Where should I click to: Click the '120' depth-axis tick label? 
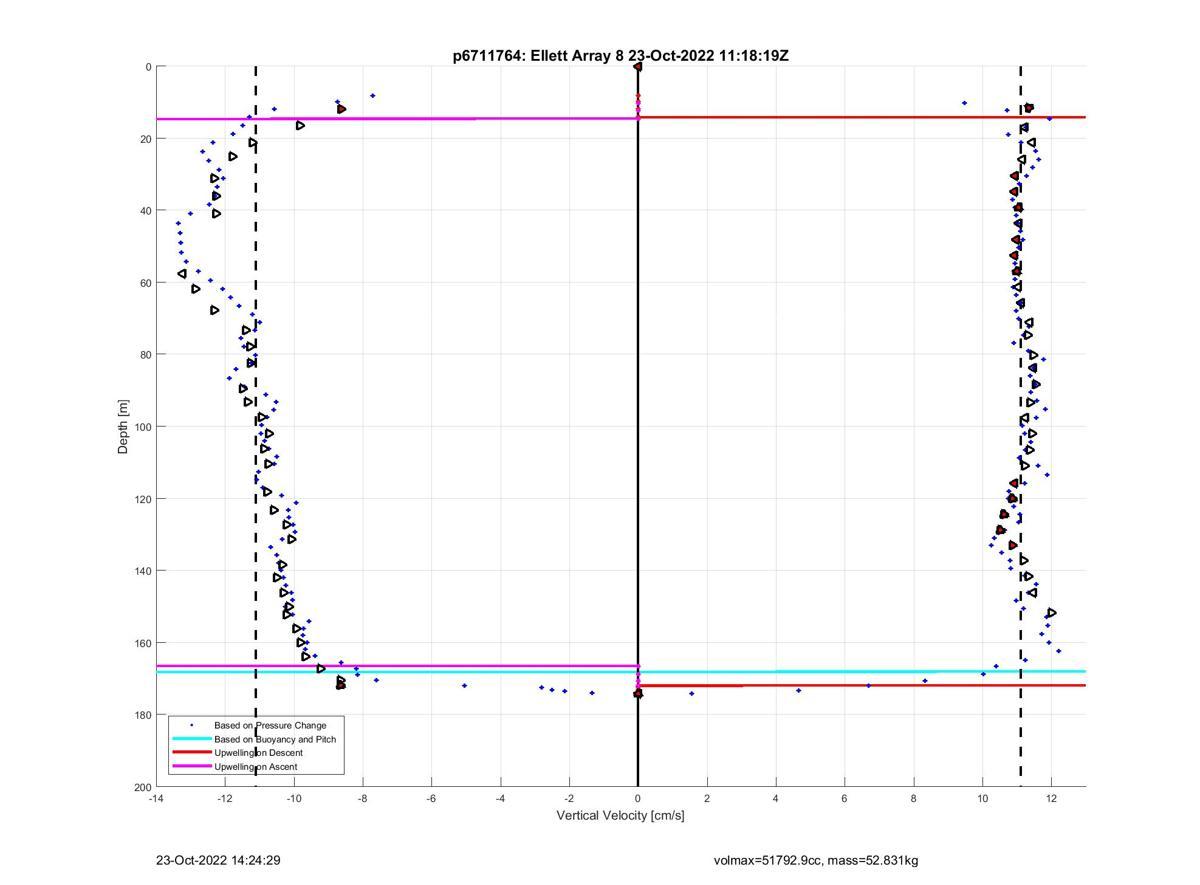142,499
